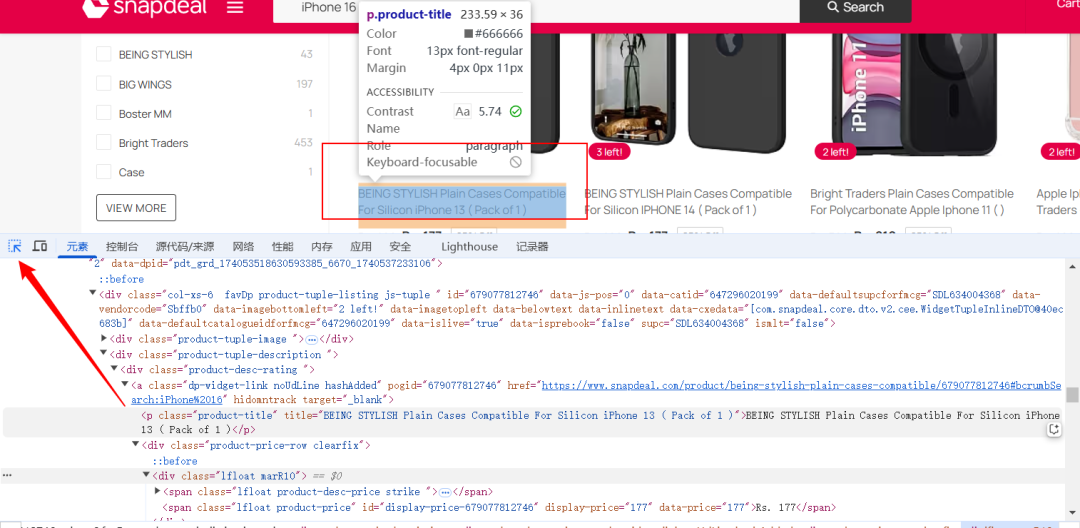Viewport: 1080px width, 528px height.
Task: Click the '3 left!' badge
Action: coord(609,151)
